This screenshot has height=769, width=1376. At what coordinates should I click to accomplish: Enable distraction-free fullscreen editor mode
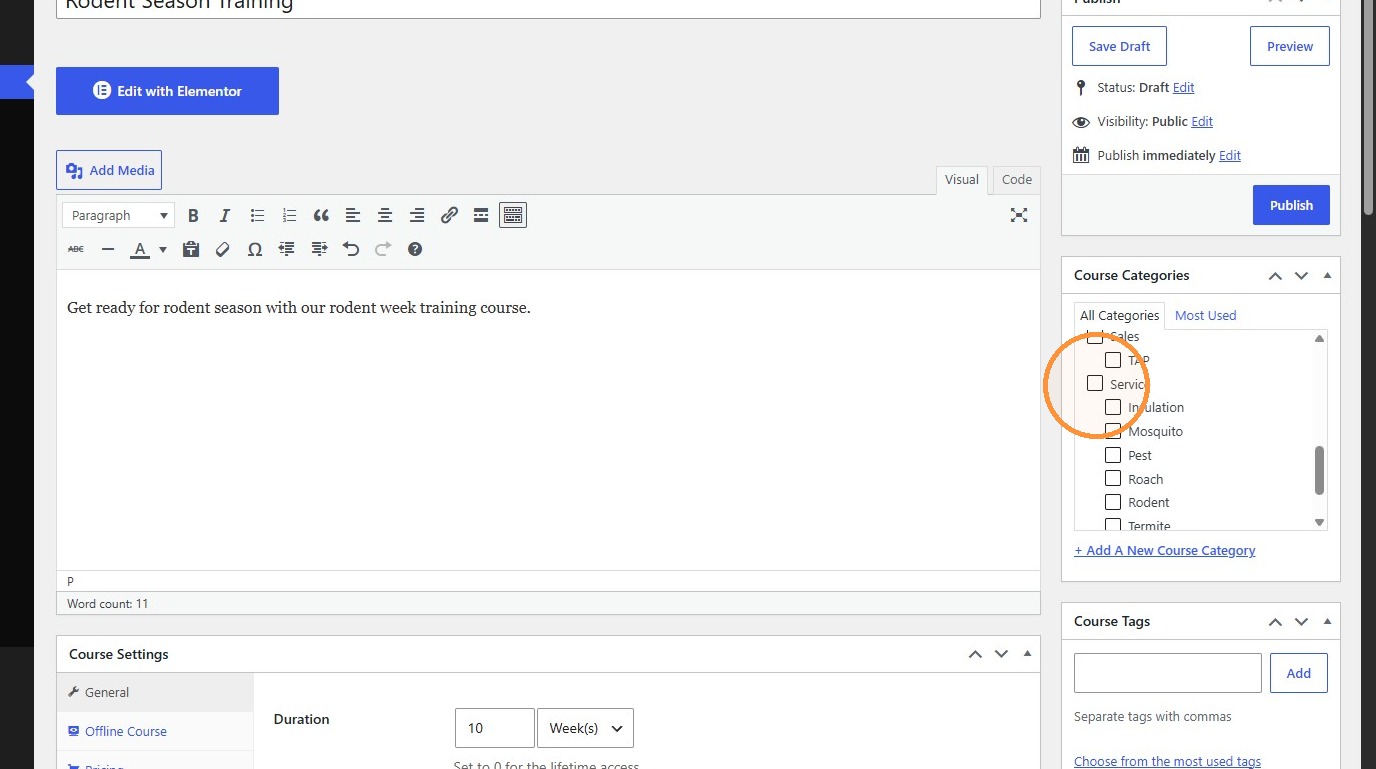(x=1019, y=215)
